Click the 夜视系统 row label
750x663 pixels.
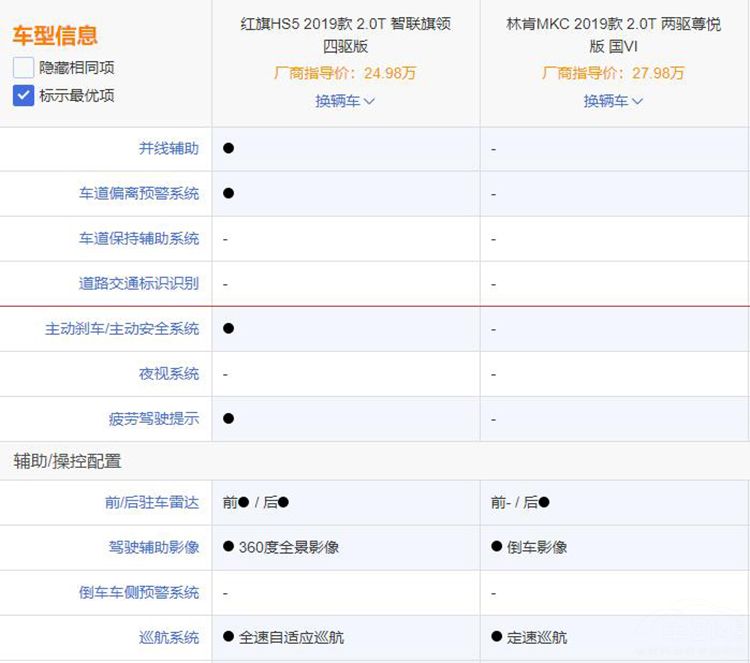[x=168, y=373]
